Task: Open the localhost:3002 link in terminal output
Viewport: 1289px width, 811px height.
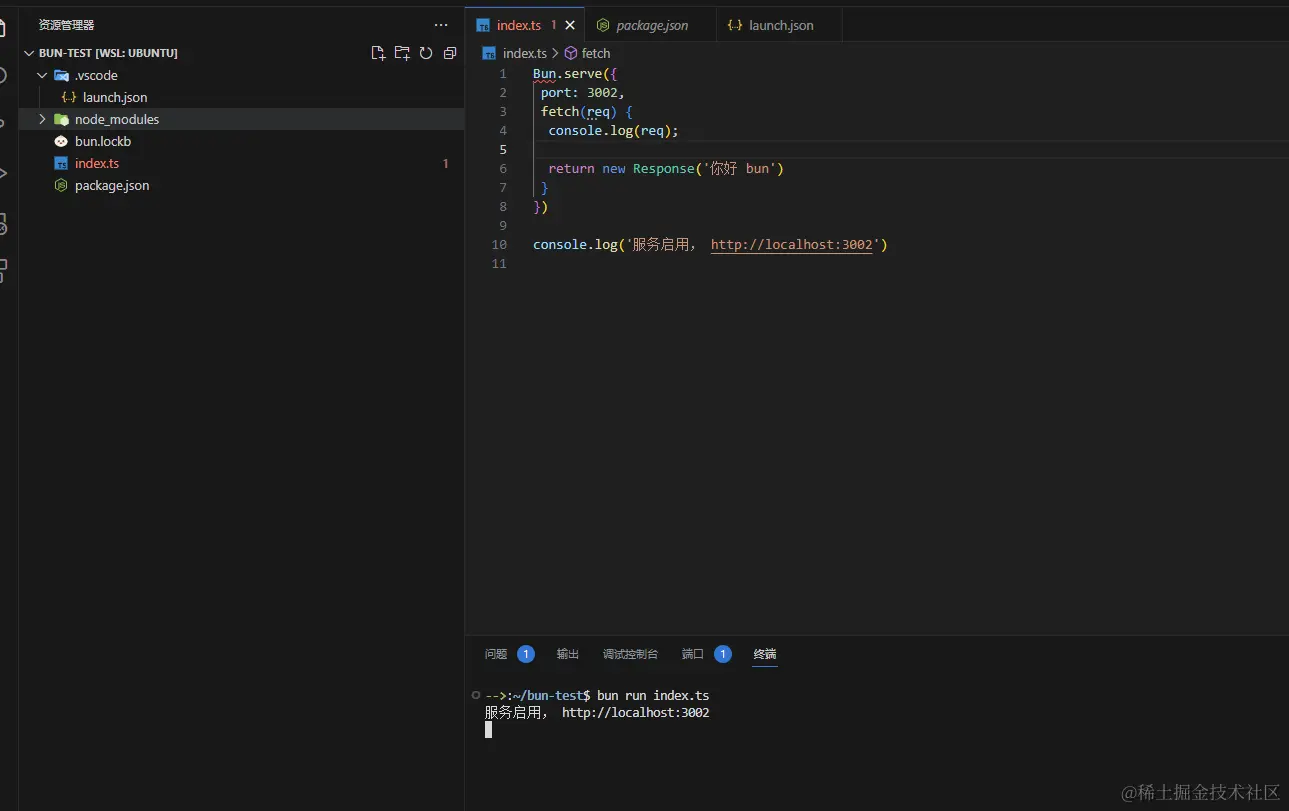Action: pos(636,713)
